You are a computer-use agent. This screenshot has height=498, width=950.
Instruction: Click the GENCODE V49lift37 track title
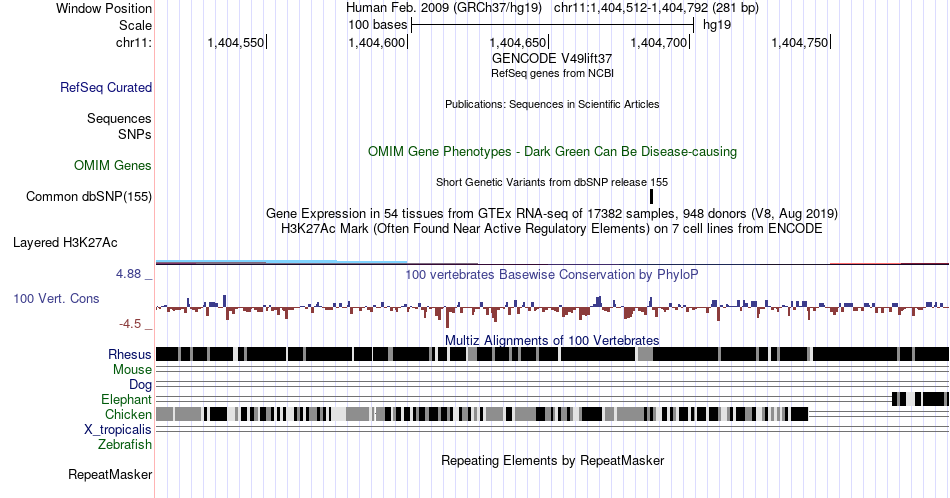pos(552,58)
